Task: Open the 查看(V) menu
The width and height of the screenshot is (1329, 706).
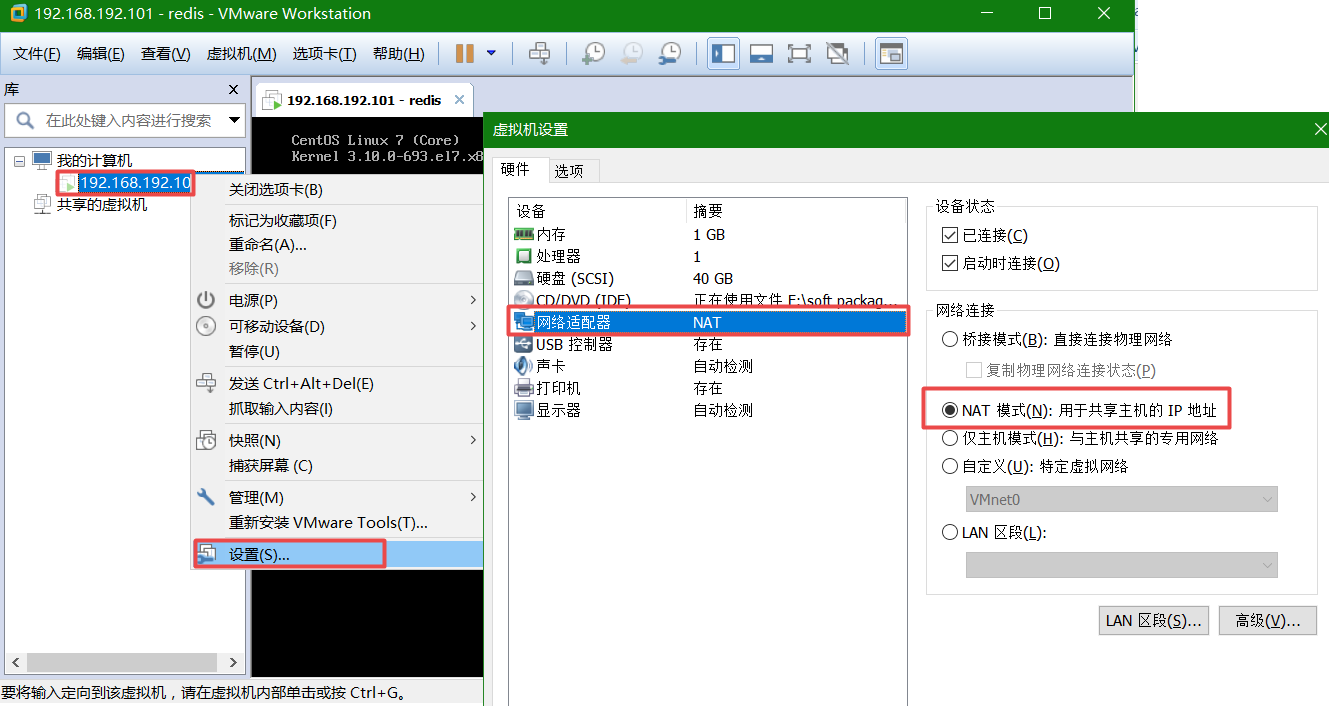Action: pos(165,54)
